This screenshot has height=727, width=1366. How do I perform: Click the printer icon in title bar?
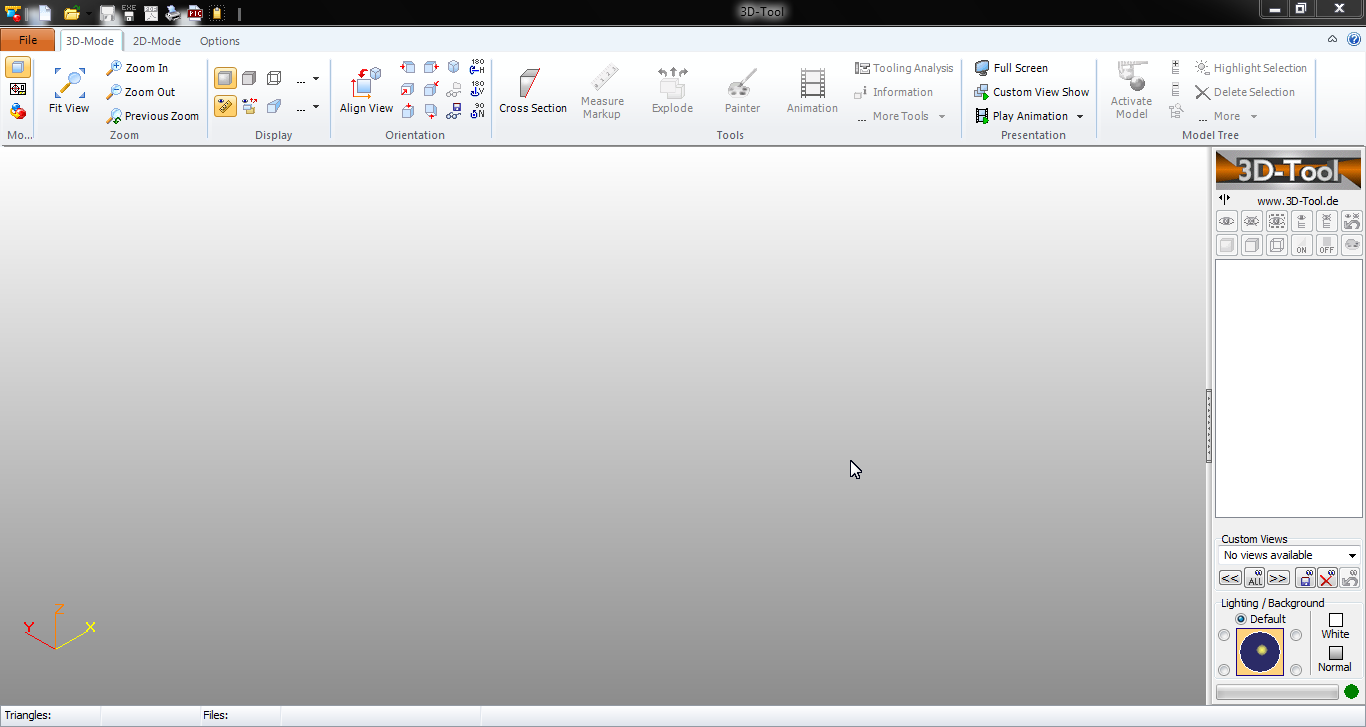(173, 13)
